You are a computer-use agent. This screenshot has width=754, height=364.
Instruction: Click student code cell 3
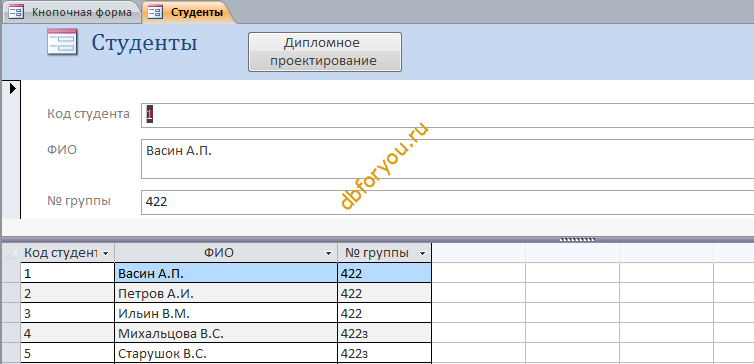click(68, 314)
